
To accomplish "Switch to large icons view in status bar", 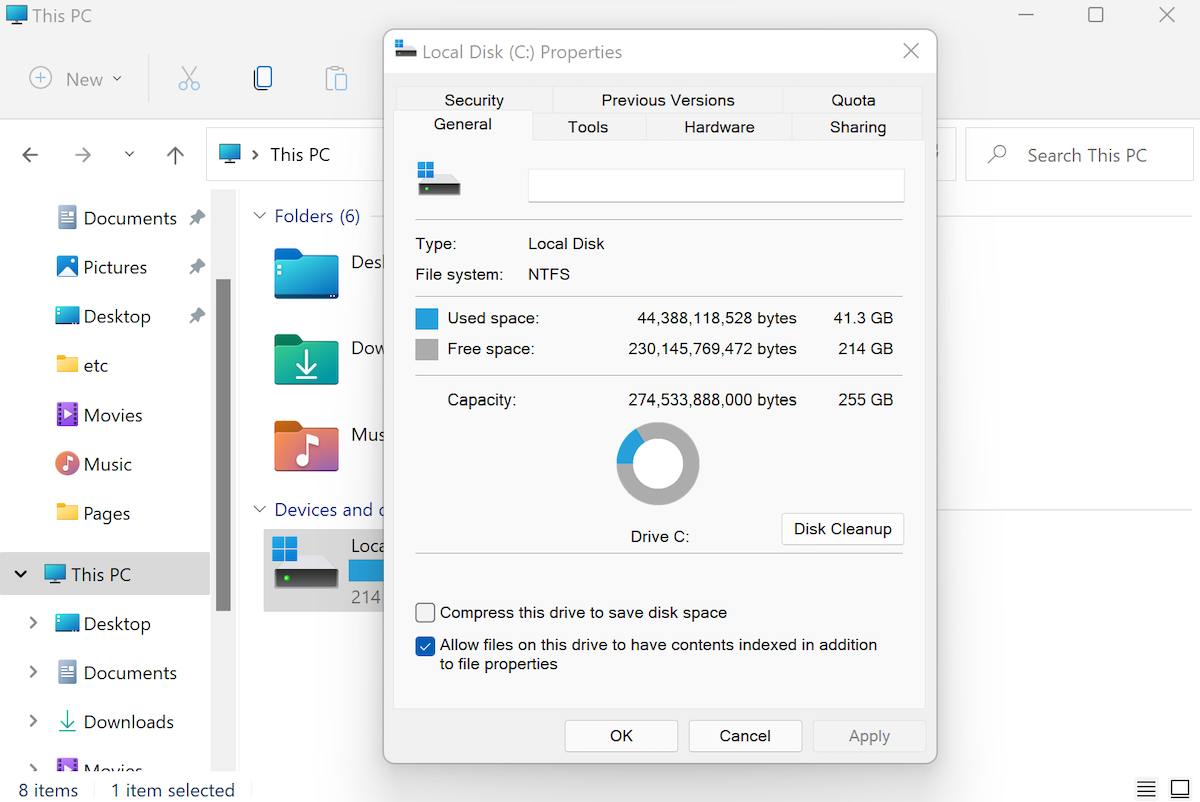I will 1179,789.
